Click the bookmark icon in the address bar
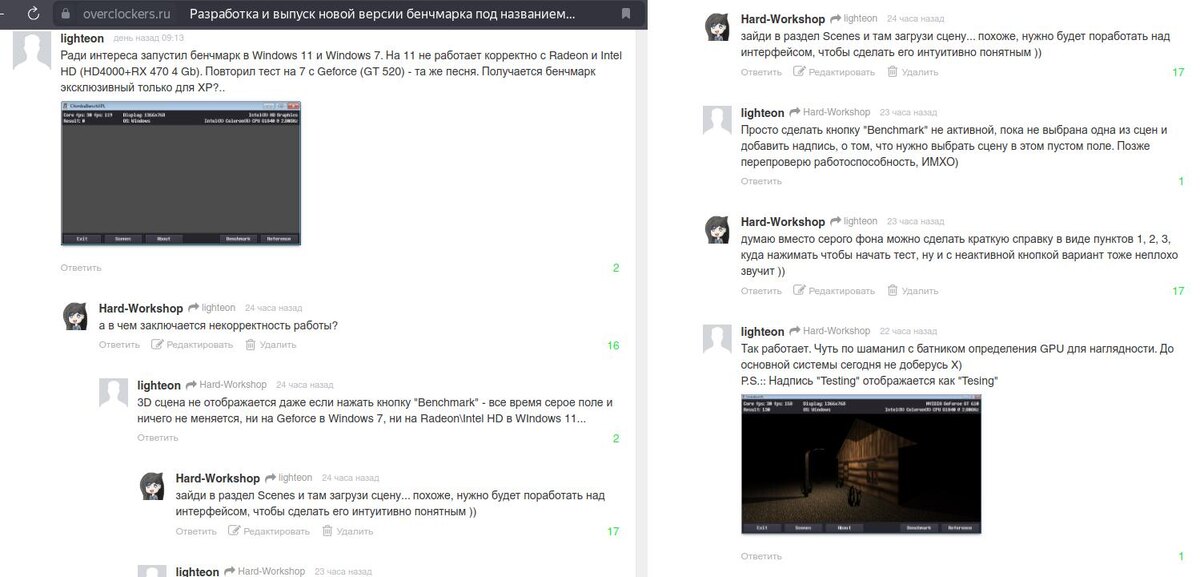This screenshot has height=577, width=1200. pyautogui.click(x=626, y=14)
